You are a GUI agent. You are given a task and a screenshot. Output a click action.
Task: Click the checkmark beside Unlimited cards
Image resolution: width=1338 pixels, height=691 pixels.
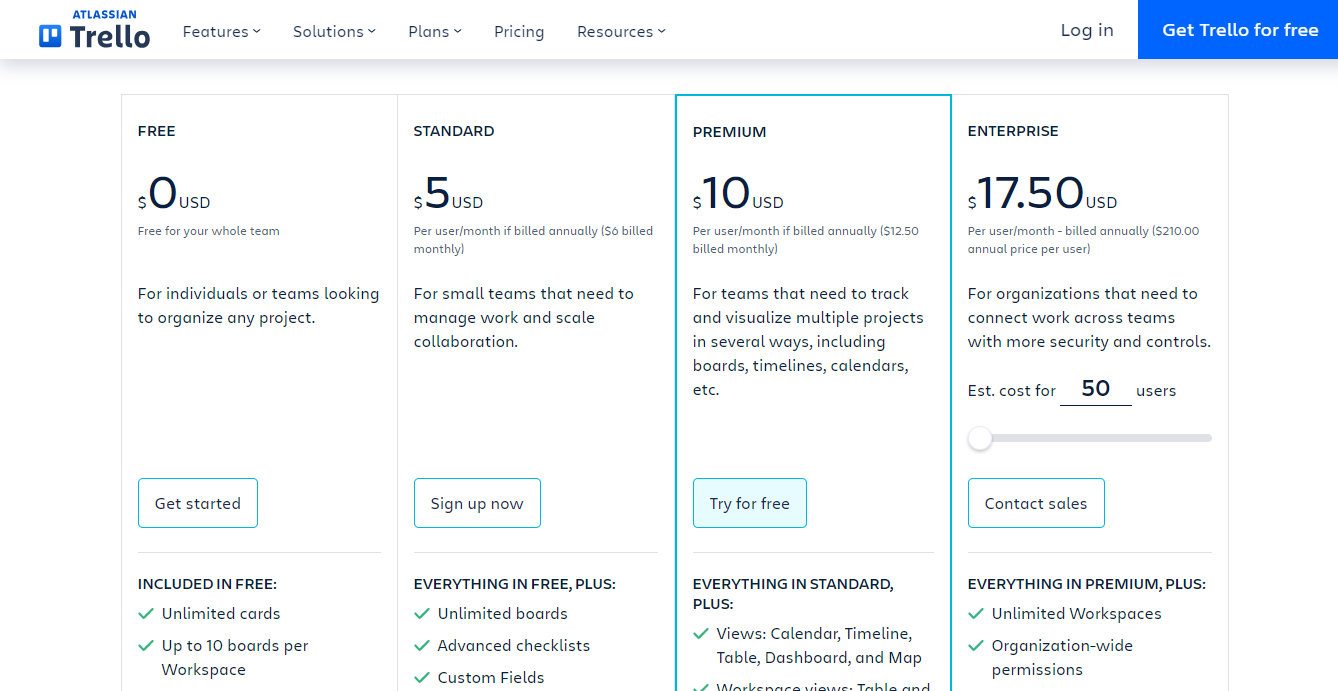[x=146, y=613]
